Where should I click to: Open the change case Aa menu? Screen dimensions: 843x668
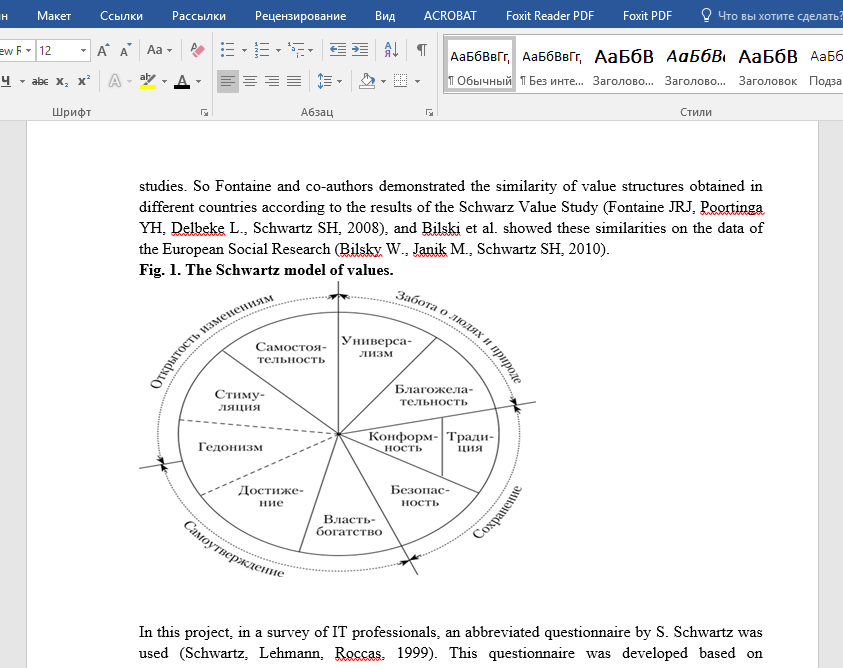click(x=160, y=50)
